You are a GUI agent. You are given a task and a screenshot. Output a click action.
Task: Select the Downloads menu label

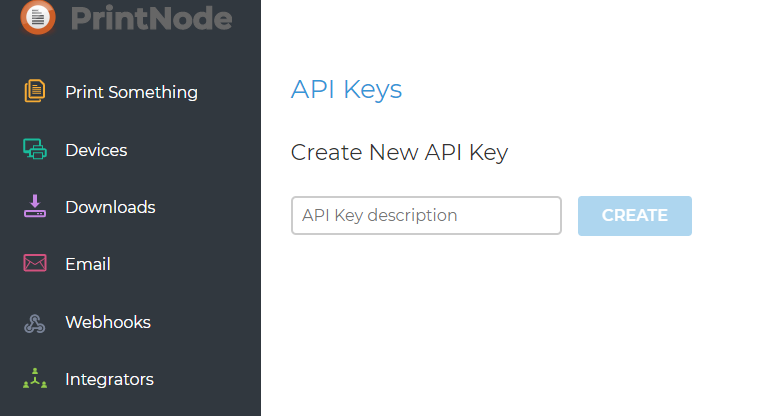tap(110, 207)
